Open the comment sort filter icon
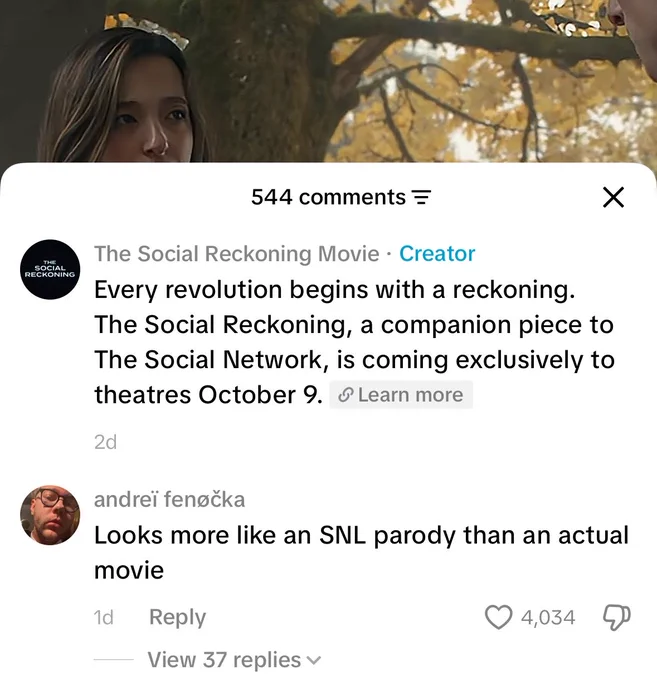 click(421, 197)
